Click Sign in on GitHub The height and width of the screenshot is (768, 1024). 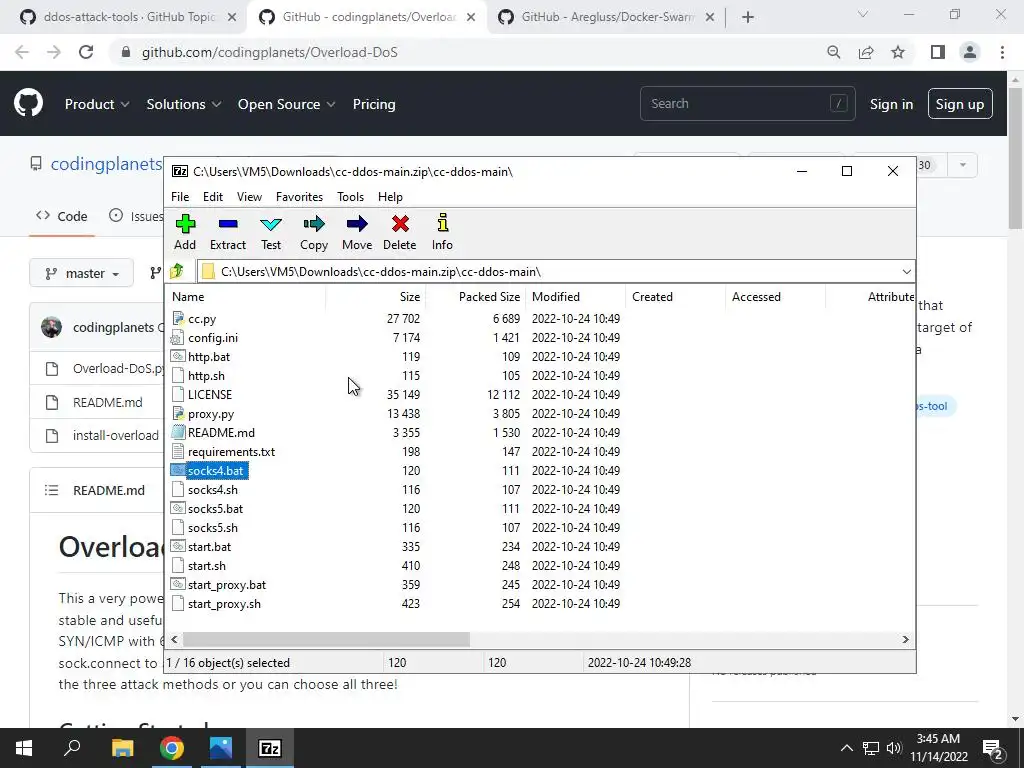pos(891,104)
